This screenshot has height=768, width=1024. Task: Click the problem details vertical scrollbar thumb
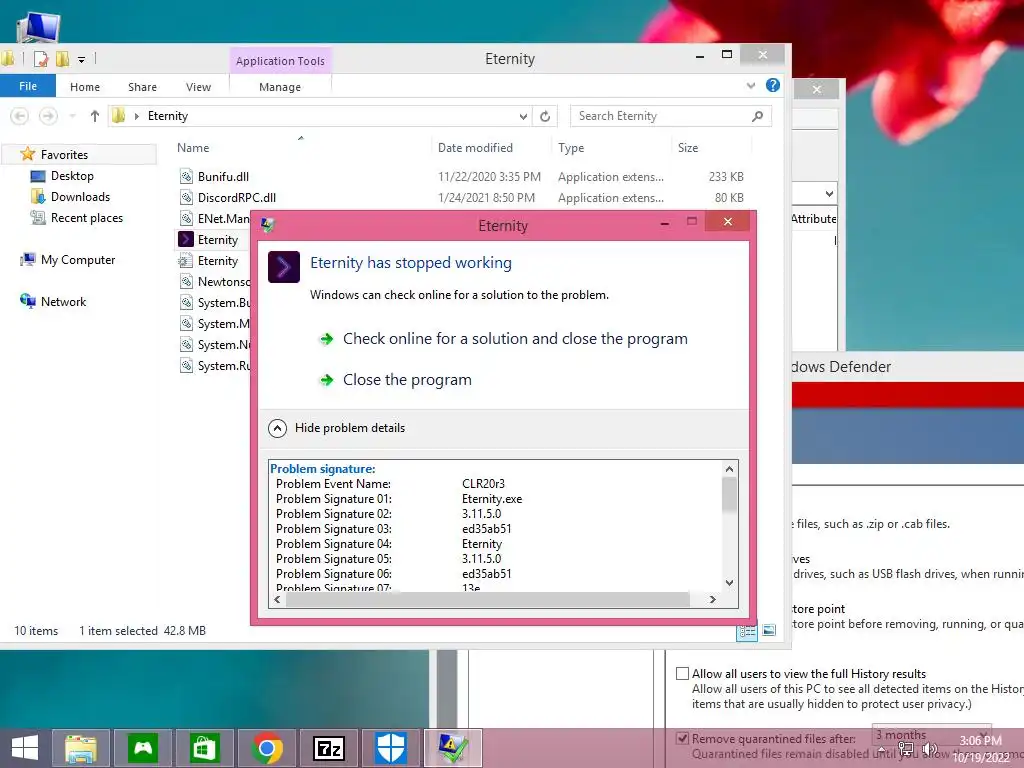[x=729, y=495]
